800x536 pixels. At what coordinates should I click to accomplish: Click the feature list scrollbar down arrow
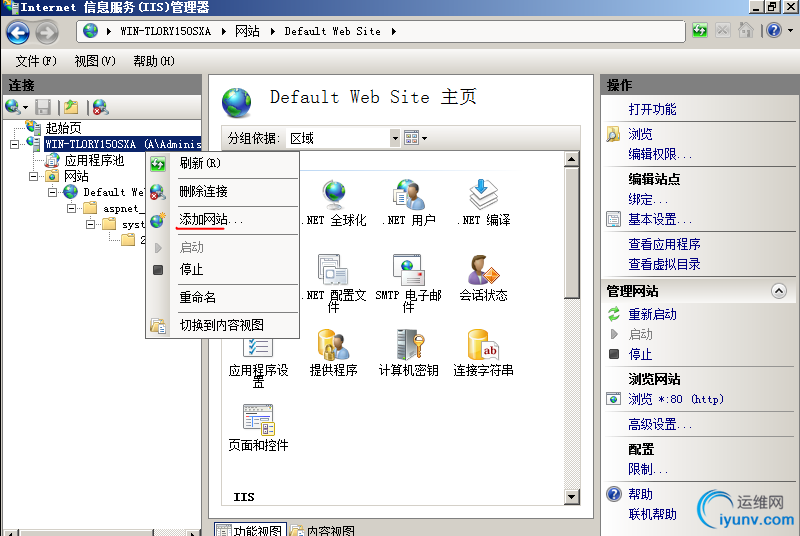click(x=571, y=496)
